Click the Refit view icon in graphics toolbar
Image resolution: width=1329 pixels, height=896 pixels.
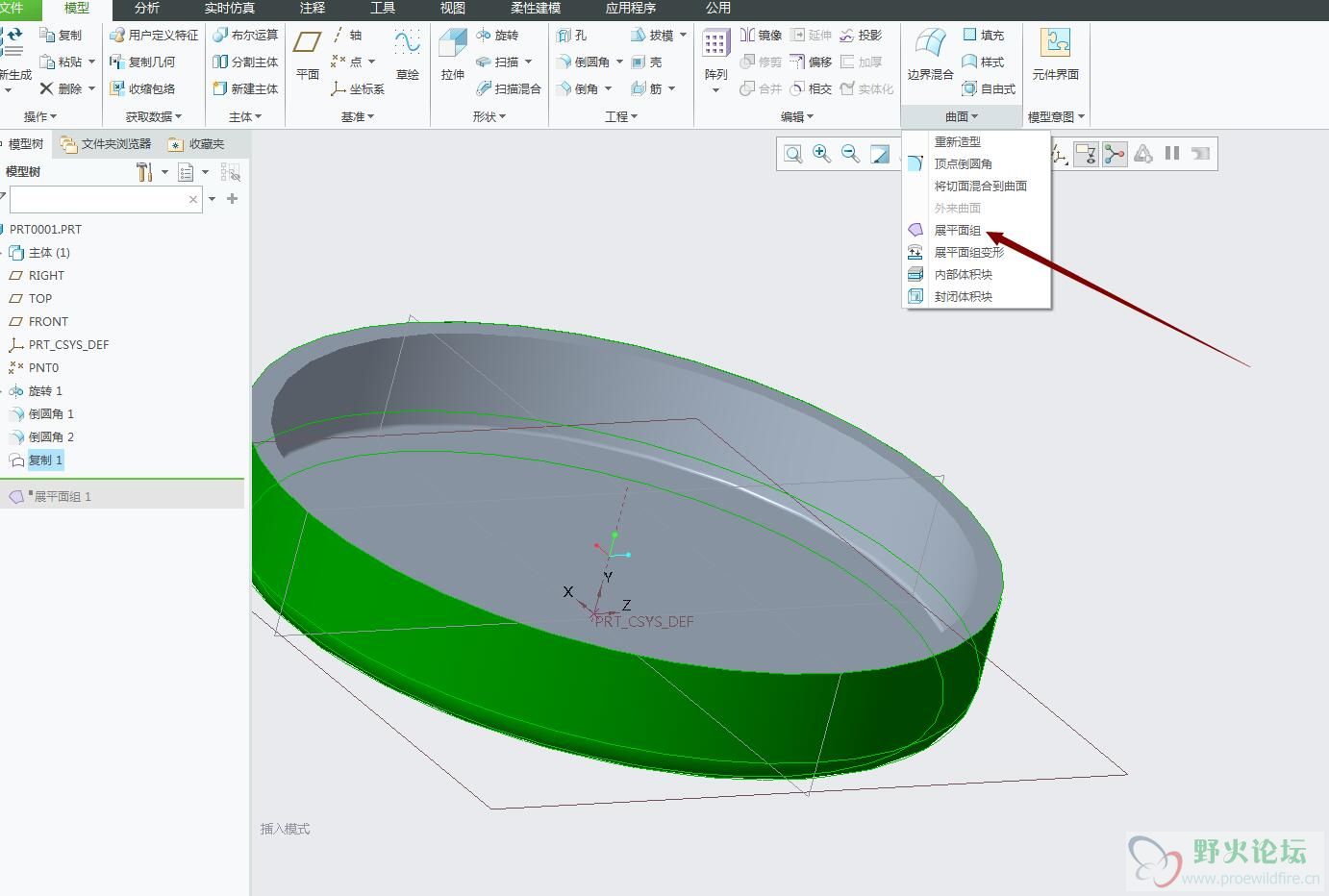pyautogui.click(x=792, y=154)
